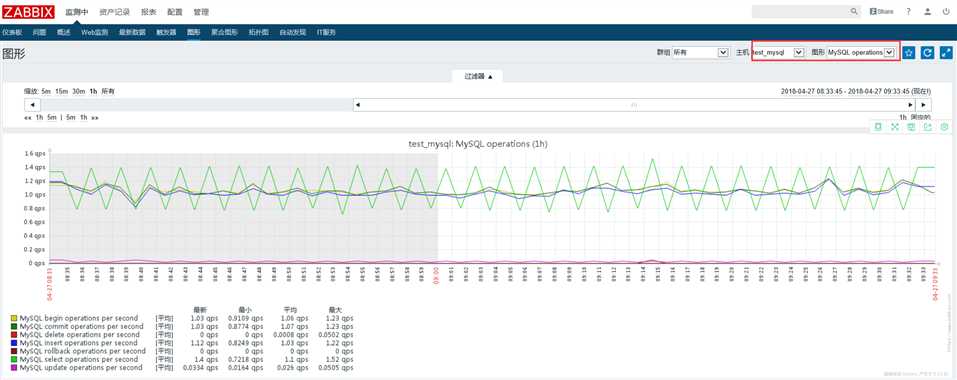Click the 09:00 red time axis label
This screenshot has width=957, height=380.
point(436,276)
